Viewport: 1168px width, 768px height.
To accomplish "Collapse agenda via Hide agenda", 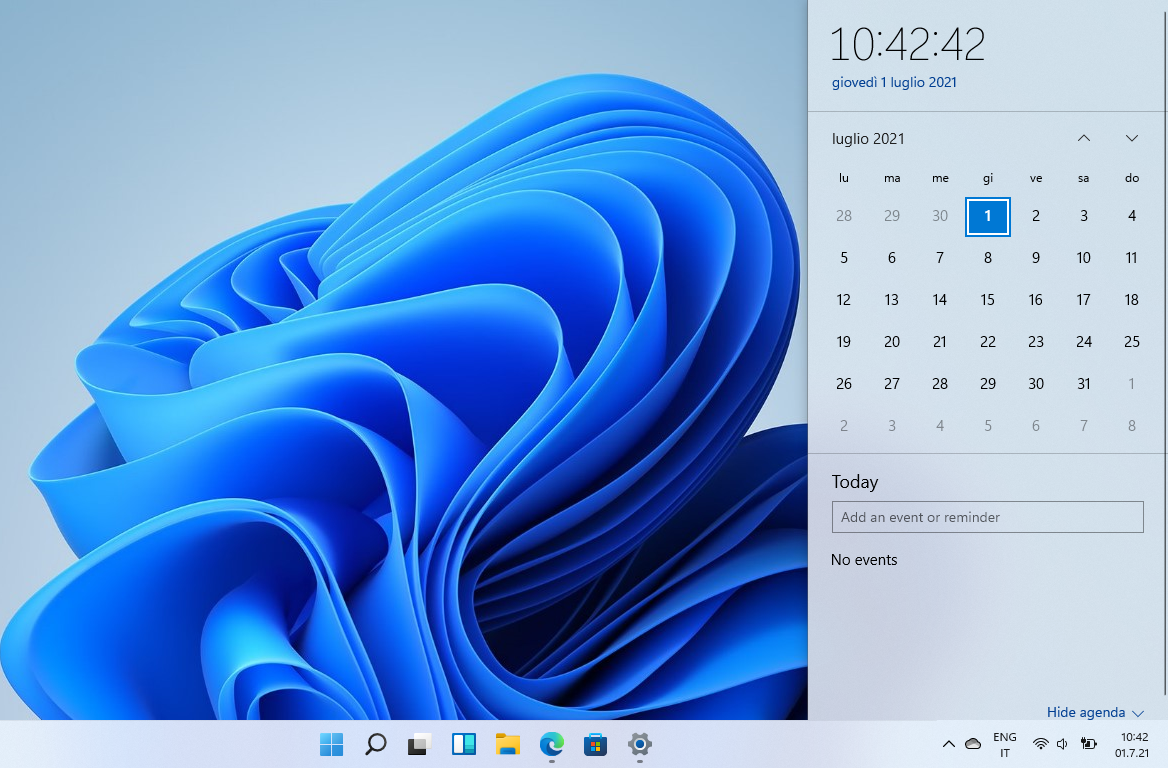I will click(x=1094, y=712).
